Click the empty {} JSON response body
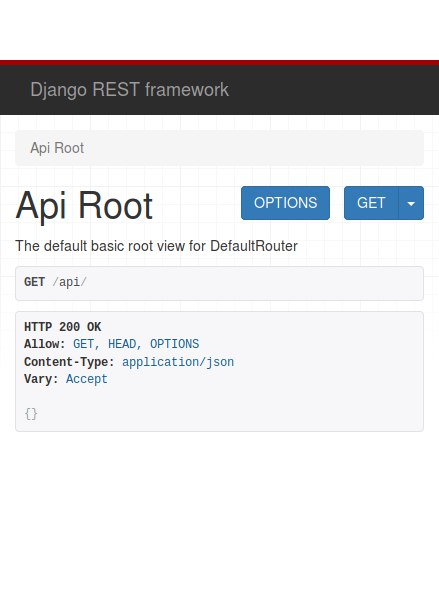Image resolution: width=439 pixels, height=590 pixels. [31, 414]
